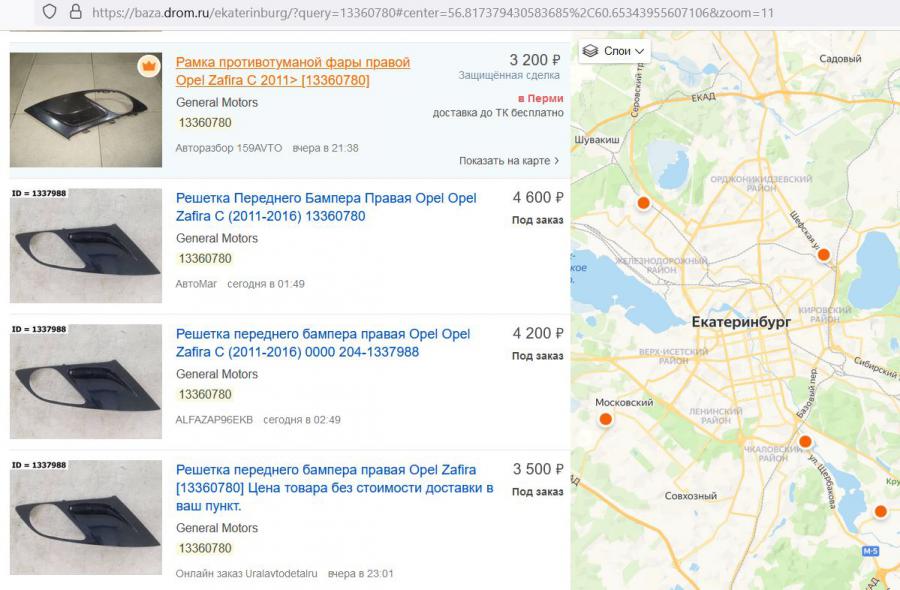Open the Слои layers dropdown on map
This screenshot has height=590, width=900.
pos(614,51)
